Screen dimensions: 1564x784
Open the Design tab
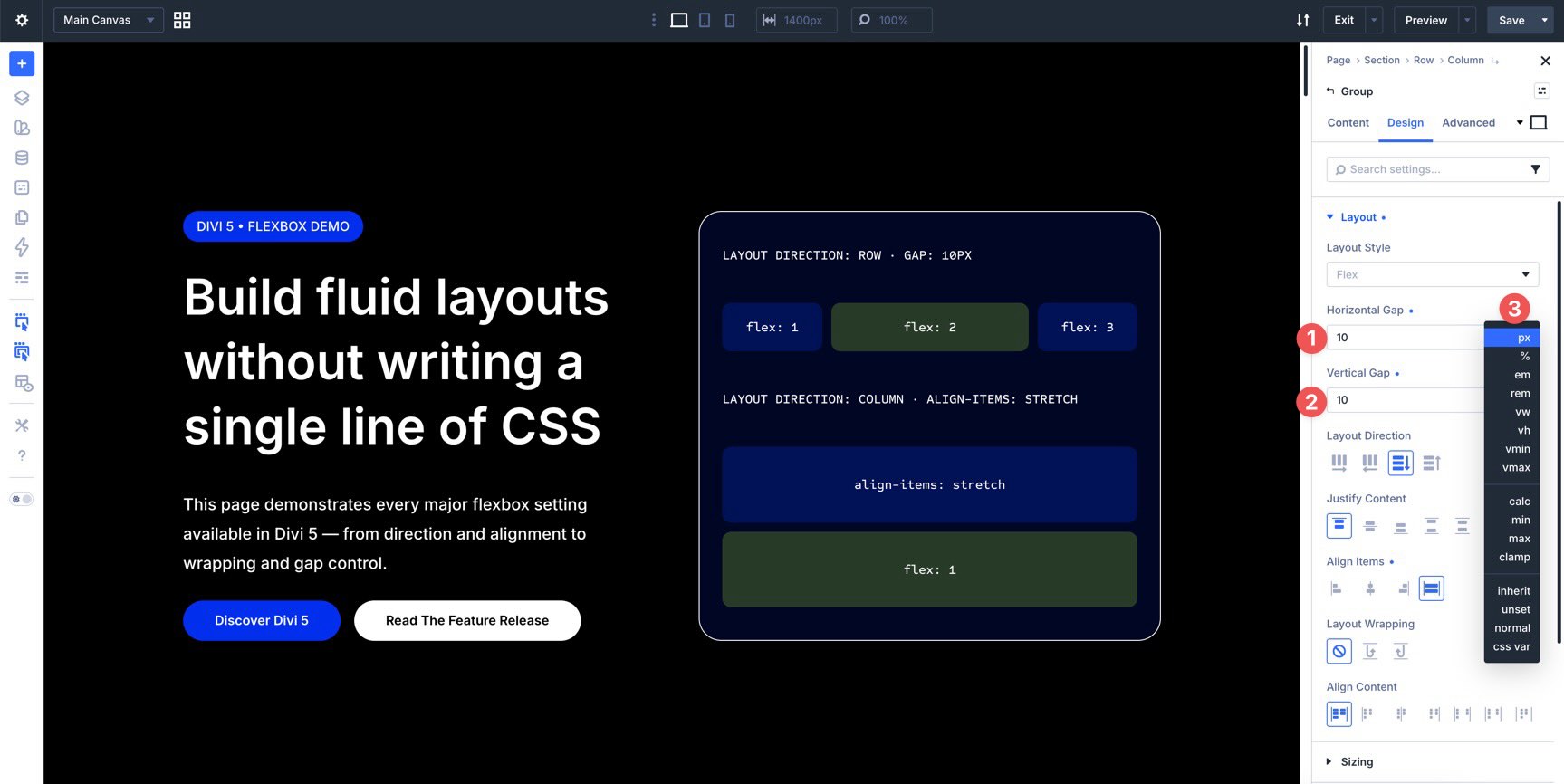(1405, 123)
